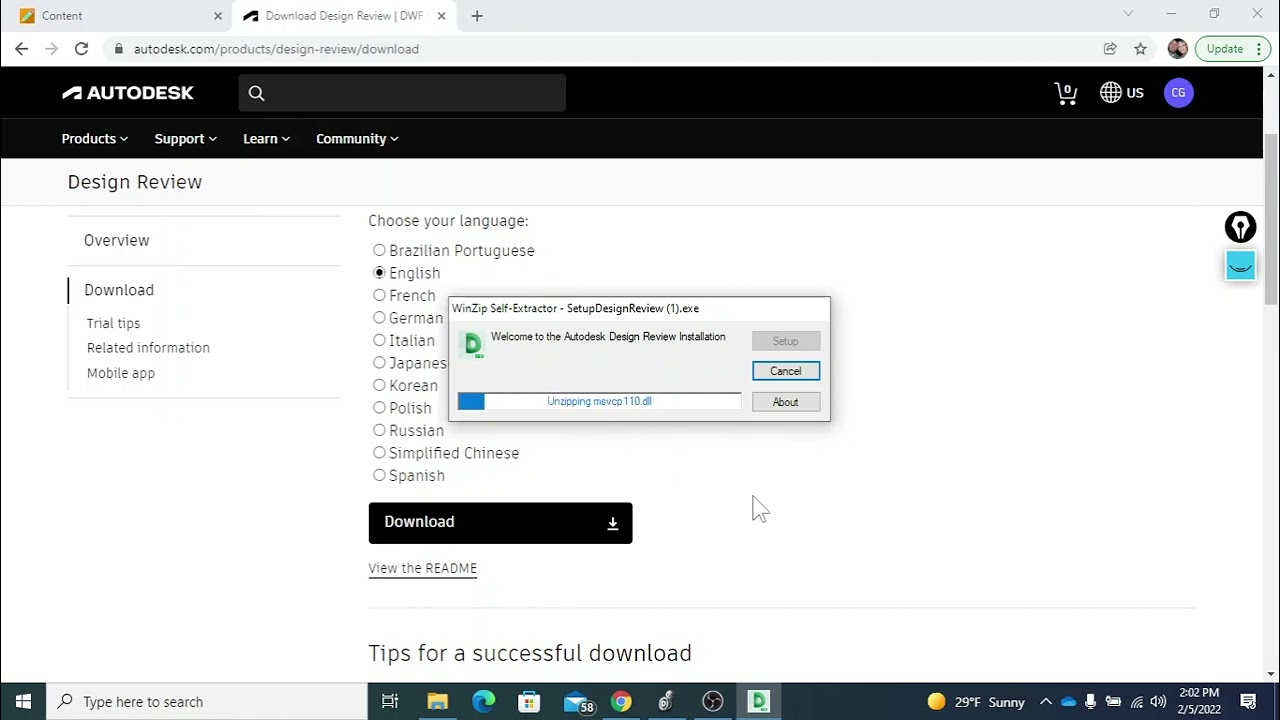Viewport: 1280px width, 720px height.
Task: Bookmark this page with star icon
Action: (1140, 49)
